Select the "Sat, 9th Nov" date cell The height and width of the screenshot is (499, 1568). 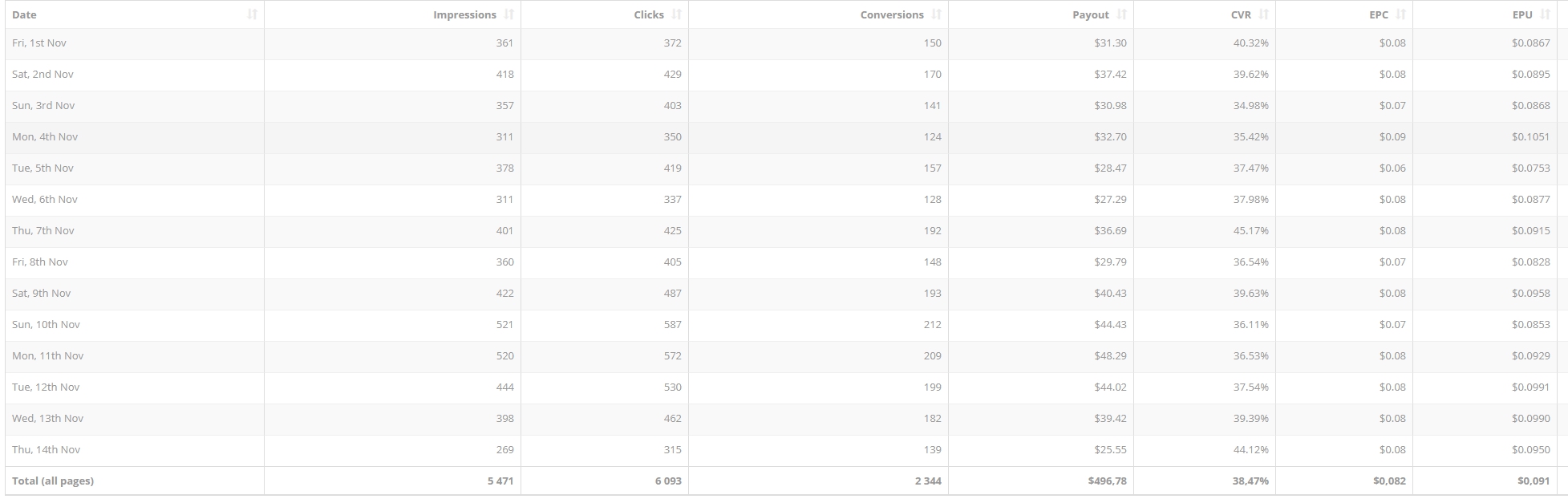click(42, 294)
